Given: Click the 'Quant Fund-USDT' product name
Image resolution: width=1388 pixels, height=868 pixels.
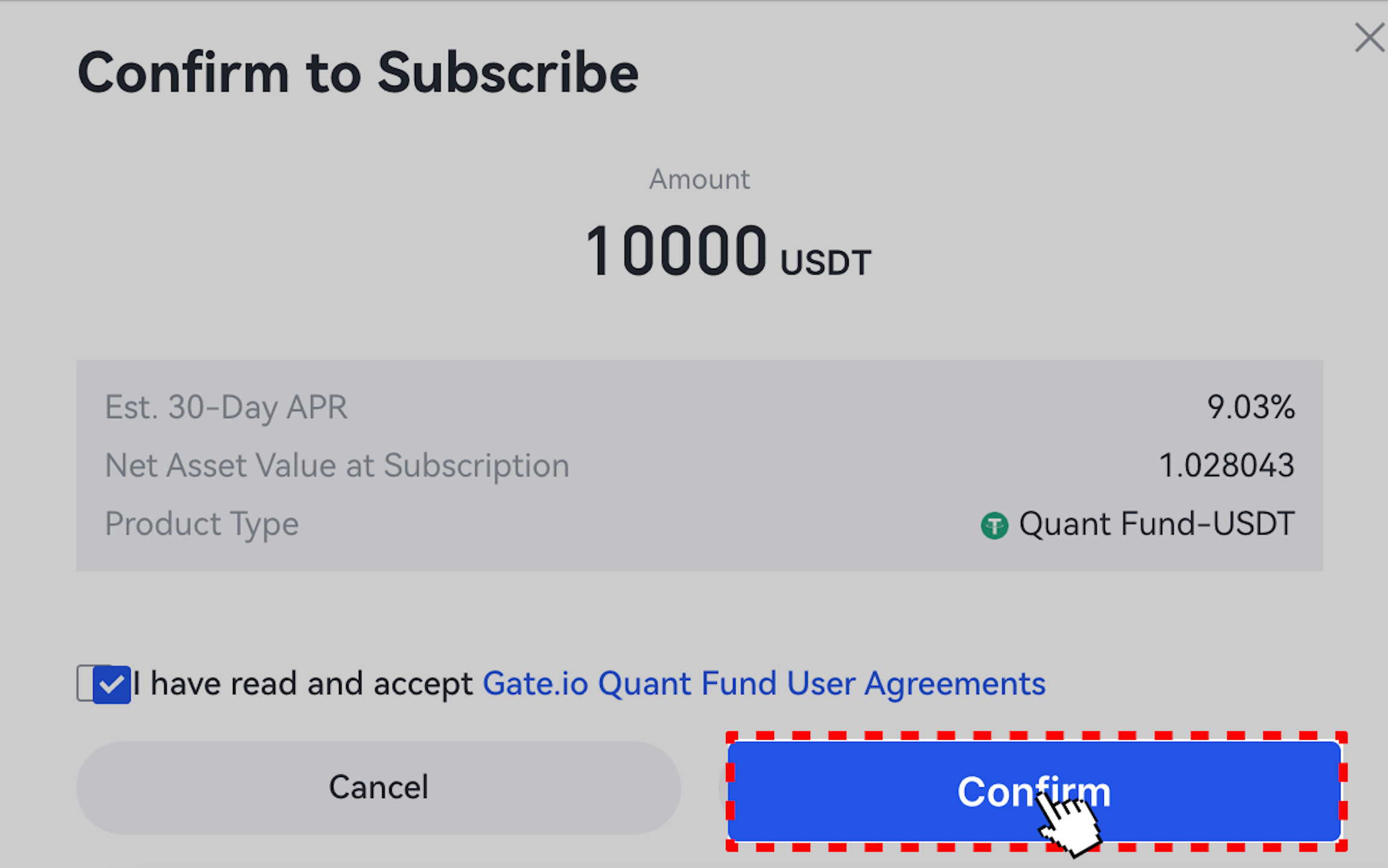Looking at the screenshot, I should click(x=1156, y=524).
